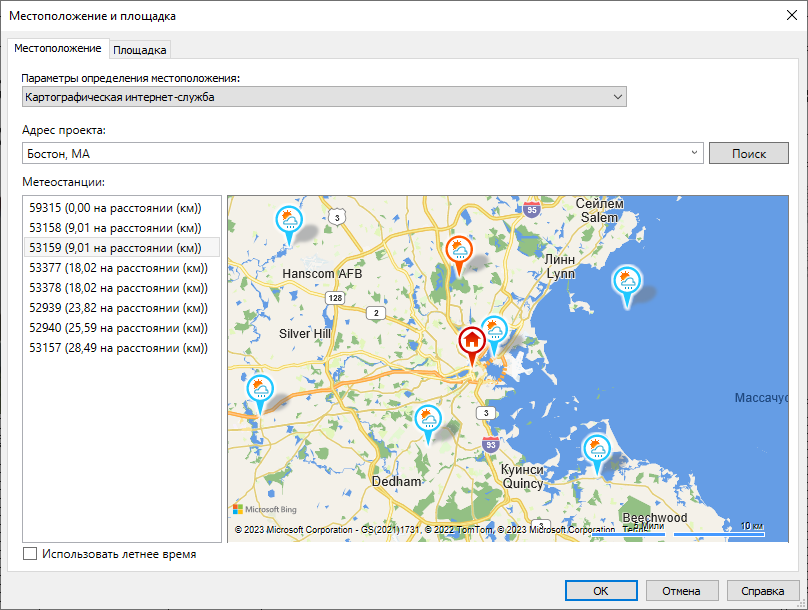Open location definition method dropdown
Screen dimensions: 808x610
324,97
